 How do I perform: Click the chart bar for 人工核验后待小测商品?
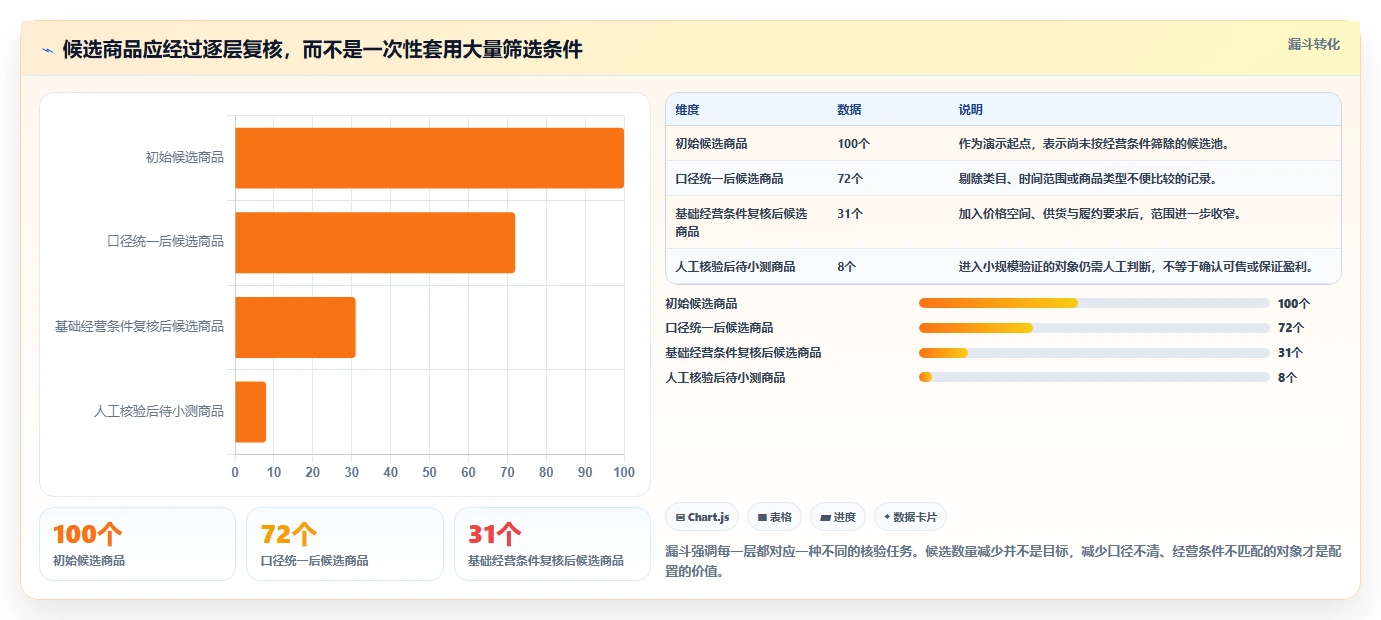[x=250, y=412]
